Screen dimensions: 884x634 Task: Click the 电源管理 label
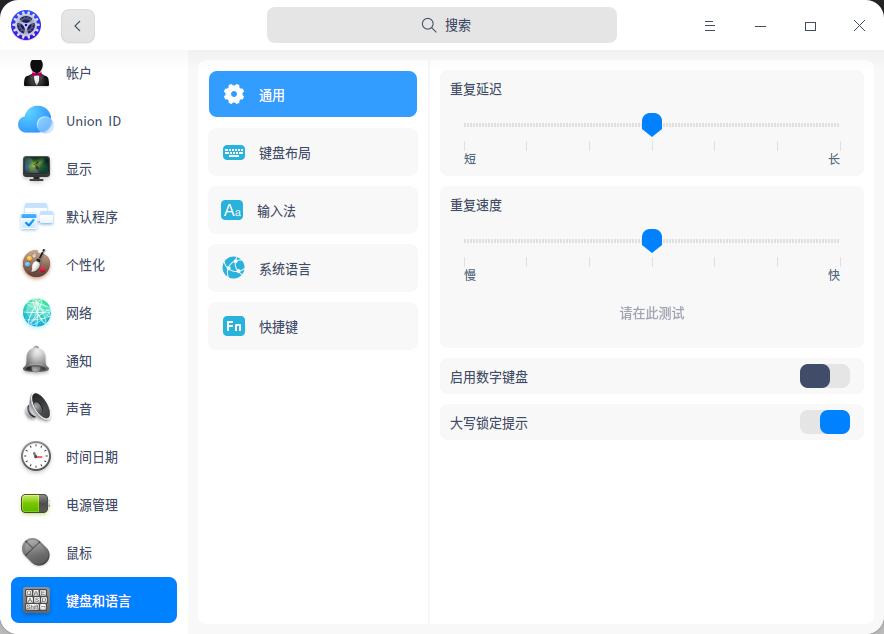point(92,505)
